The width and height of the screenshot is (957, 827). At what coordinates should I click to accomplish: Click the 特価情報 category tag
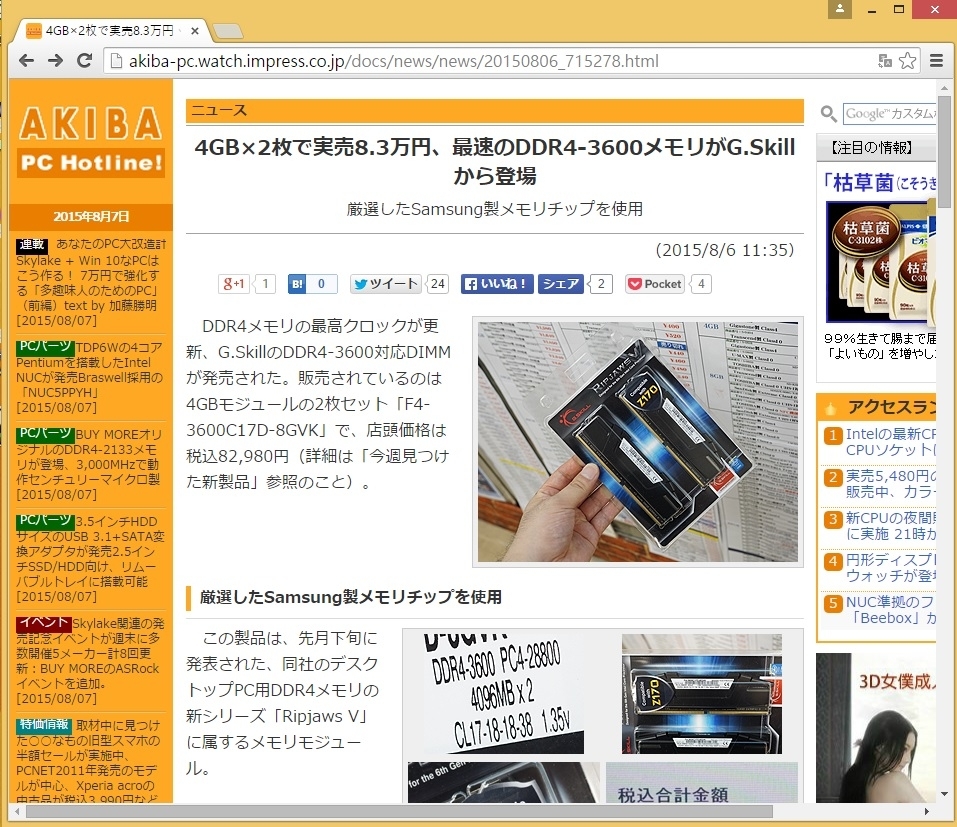[44, 725]
